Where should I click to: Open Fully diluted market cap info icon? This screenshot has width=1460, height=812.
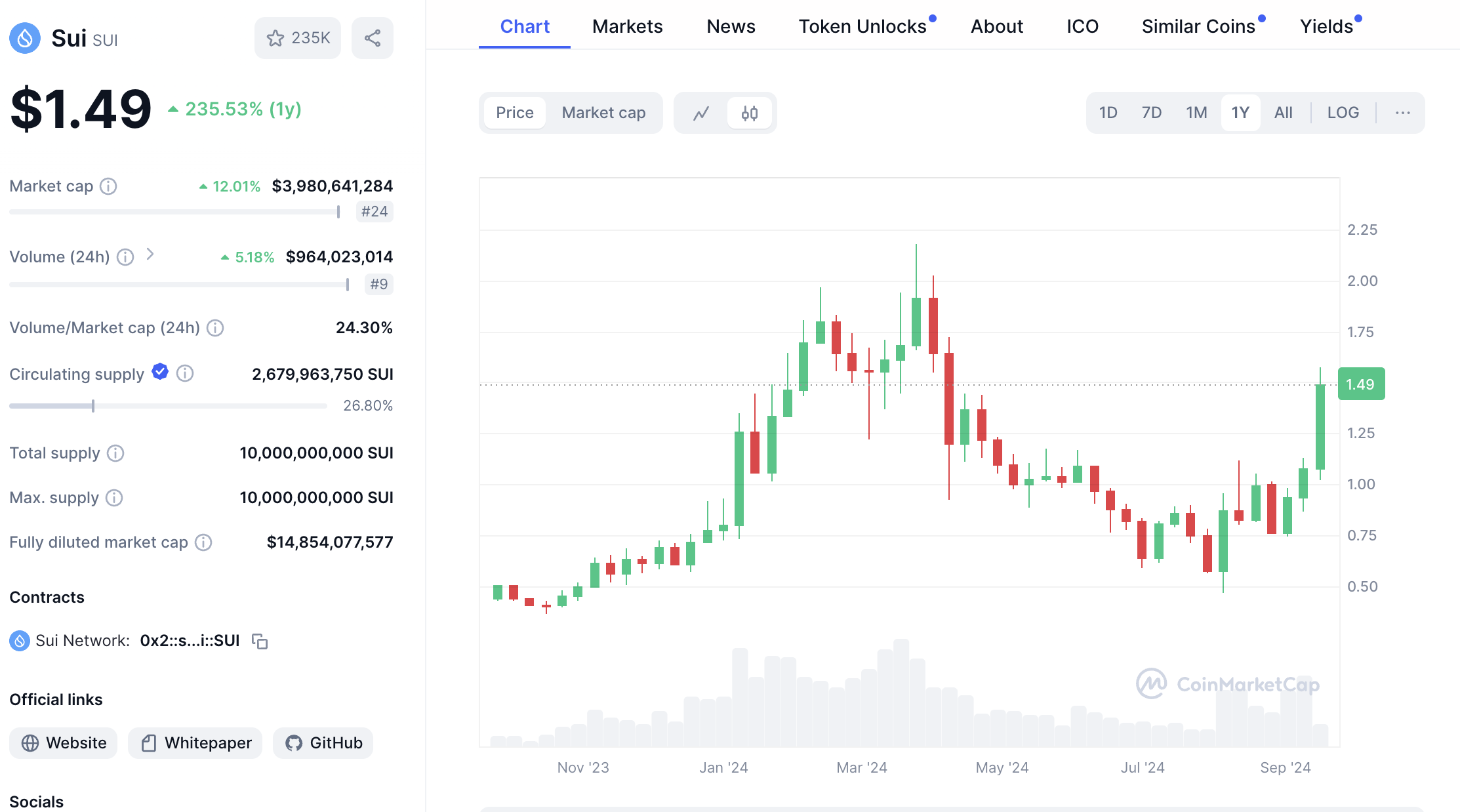203,542
